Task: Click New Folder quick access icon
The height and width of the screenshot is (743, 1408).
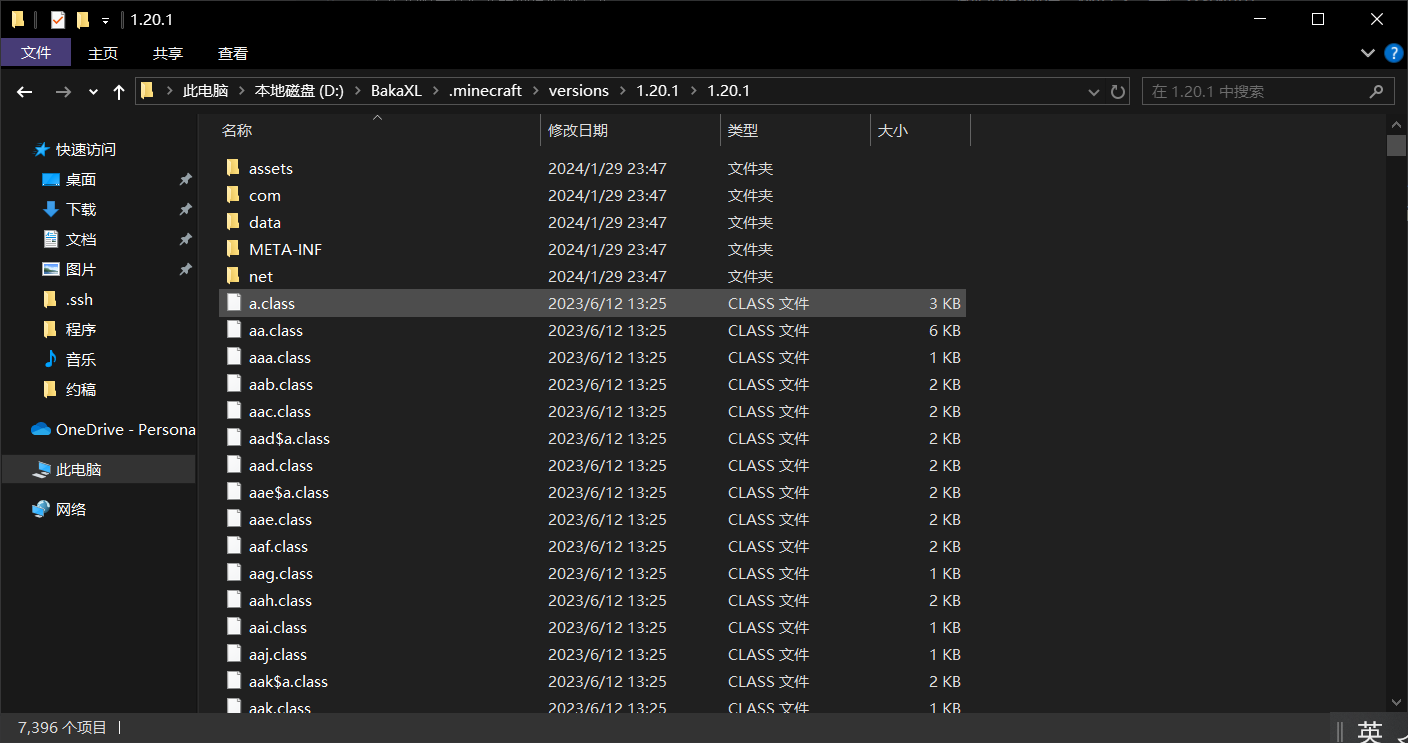Action: [82, 19]
